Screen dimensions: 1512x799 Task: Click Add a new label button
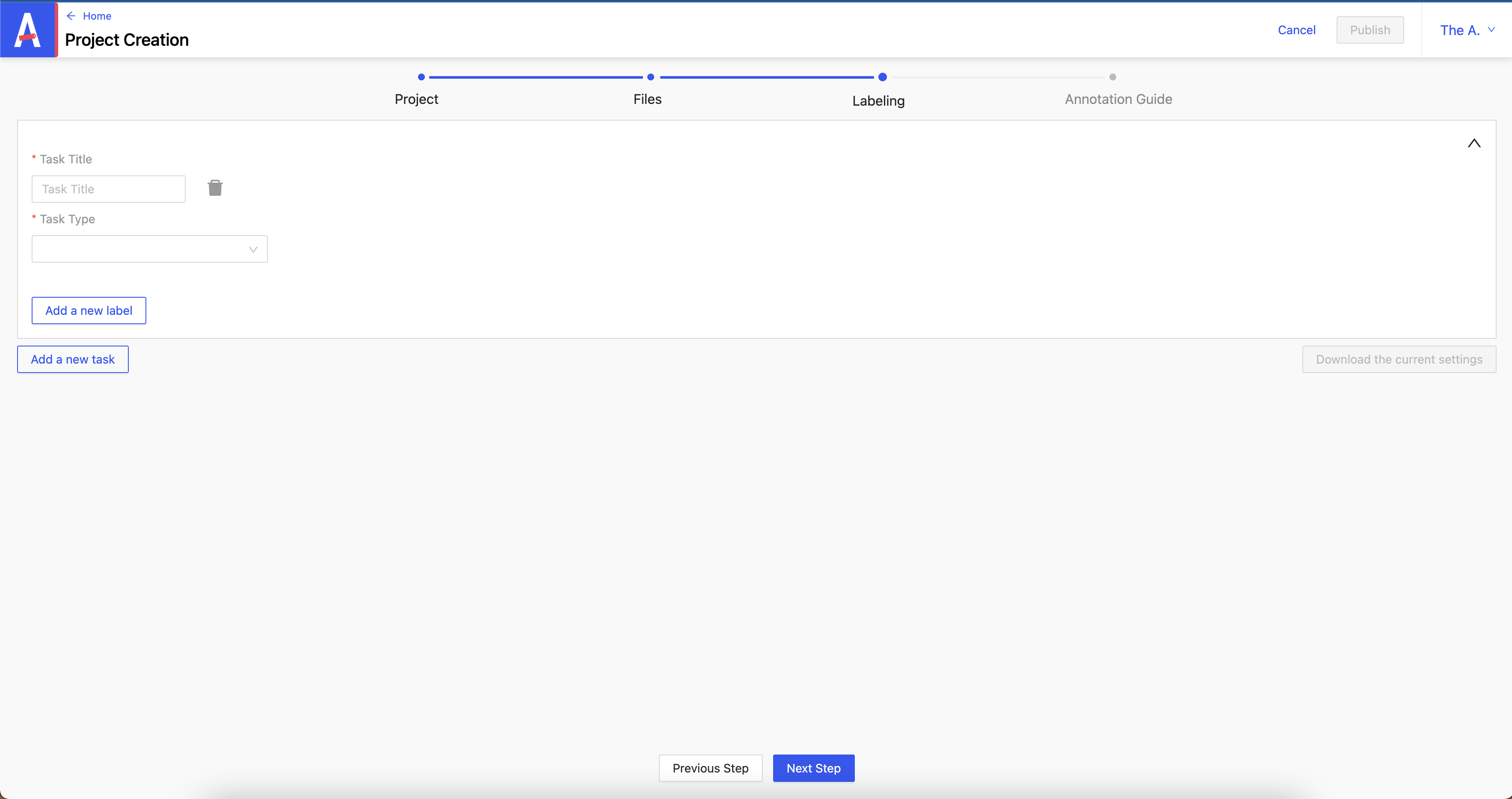[x=88, y=311]
